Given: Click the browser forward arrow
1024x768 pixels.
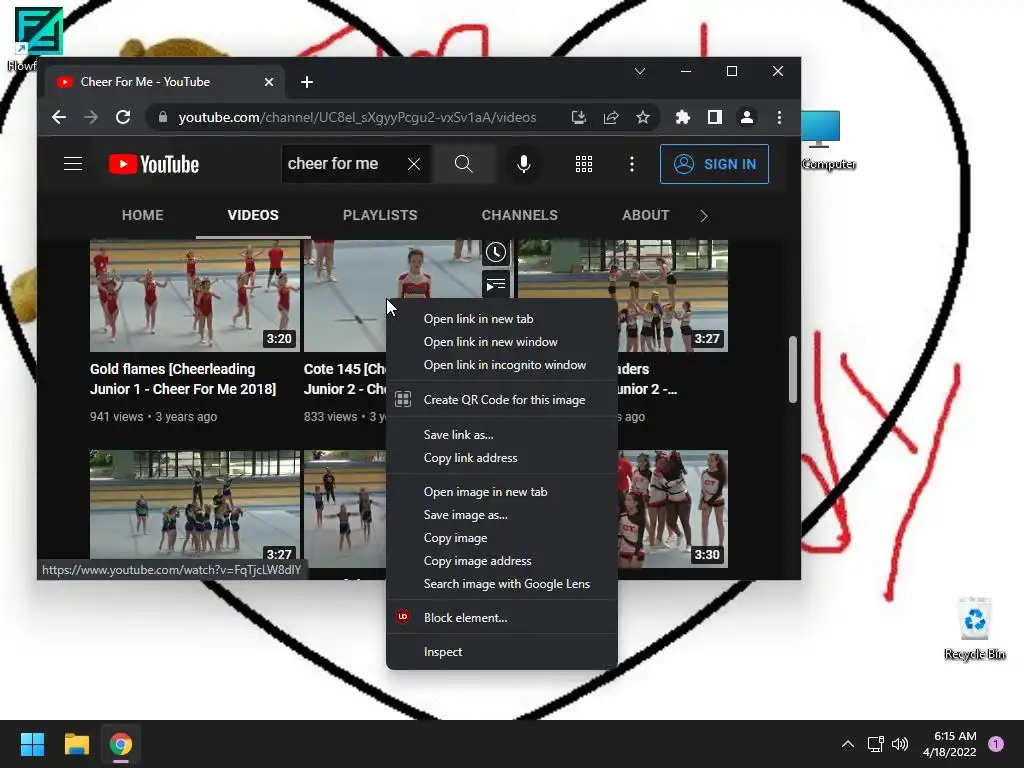Looking at the screenshot, I should coord(91,118).
